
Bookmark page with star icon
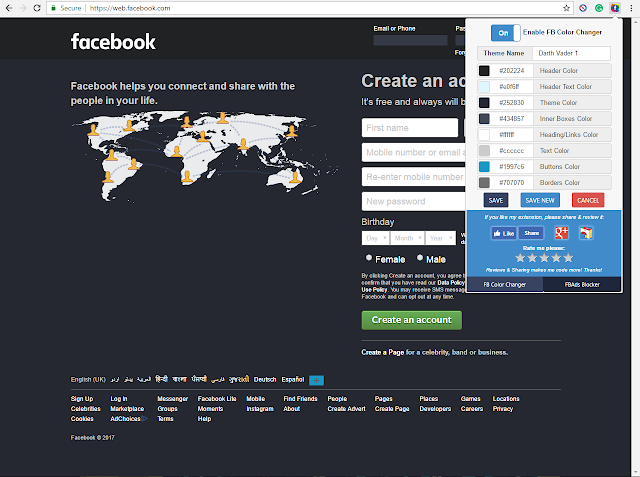pos(566,8)
